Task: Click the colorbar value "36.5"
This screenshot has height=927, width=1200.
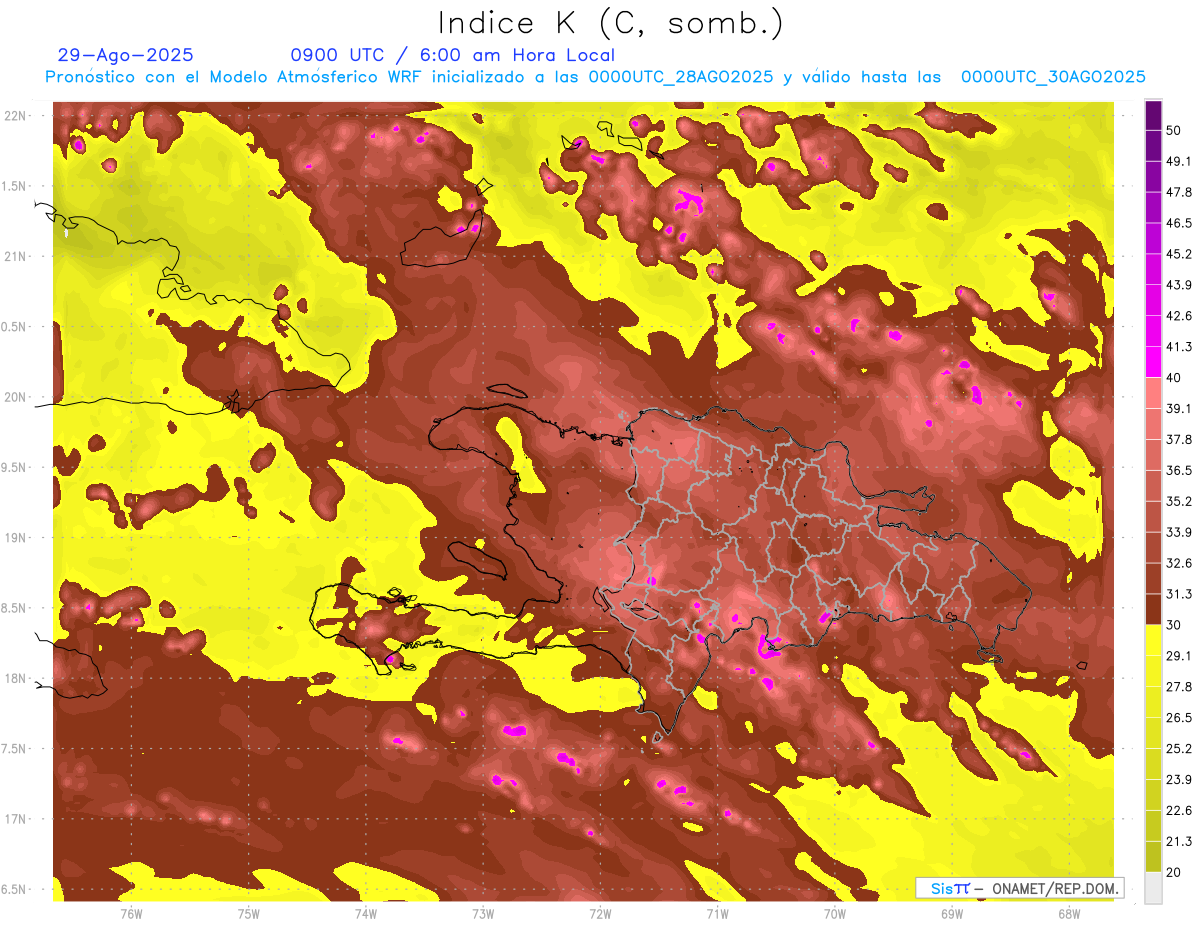Action: (x=1179, y=470)
